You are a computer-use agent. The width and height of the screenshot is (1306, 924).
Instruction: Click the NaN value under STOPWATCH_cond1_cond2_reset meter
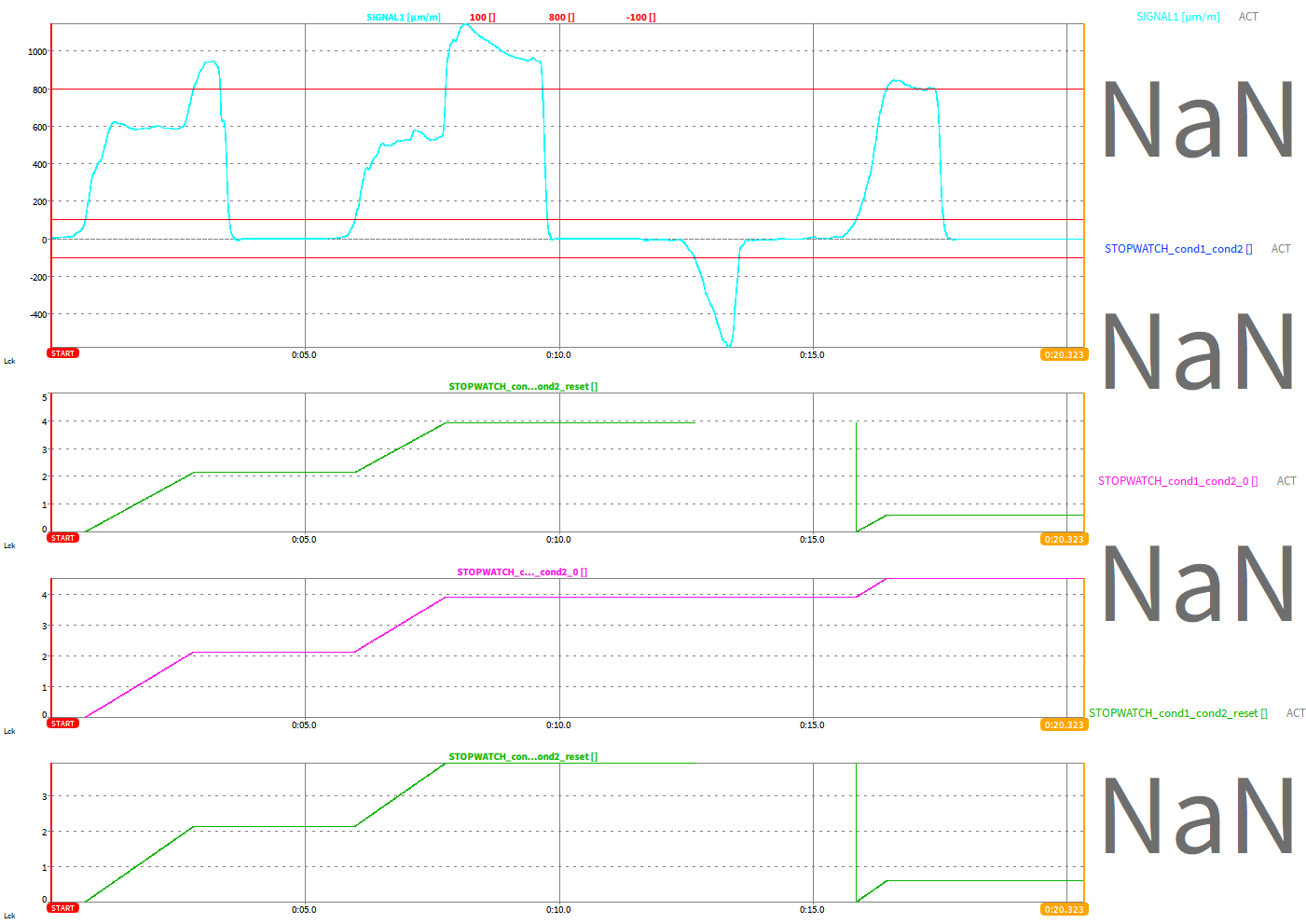point(1198,817)
